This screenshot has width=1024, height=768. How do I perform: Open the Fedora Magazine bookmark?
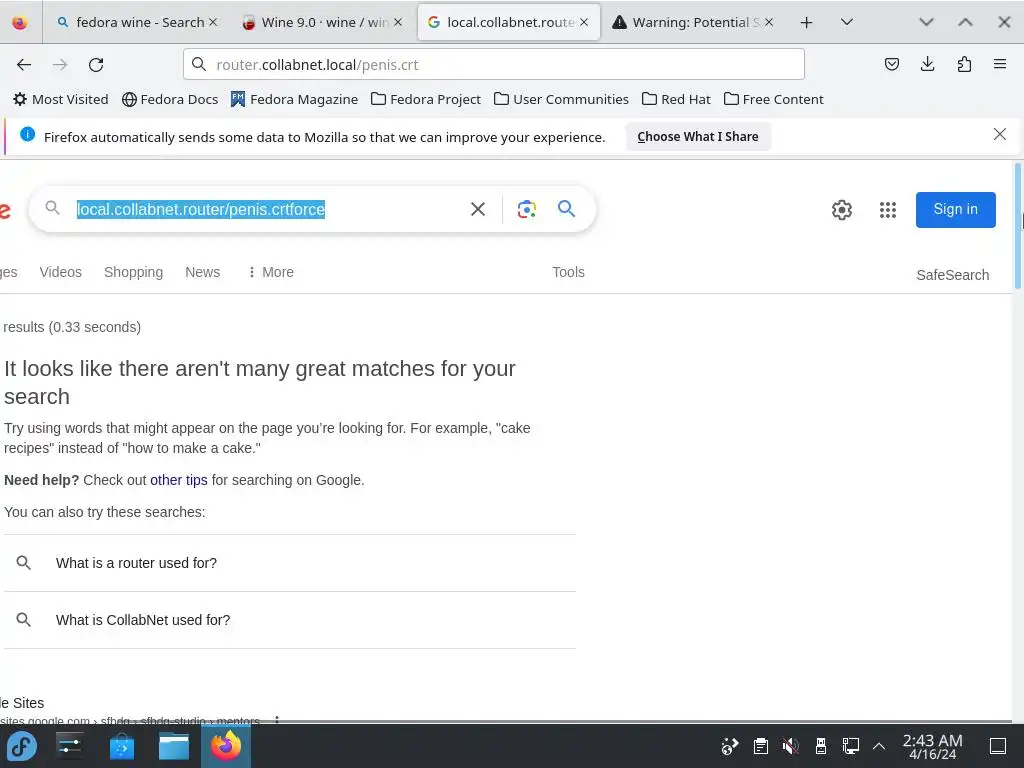click(295, 99)
